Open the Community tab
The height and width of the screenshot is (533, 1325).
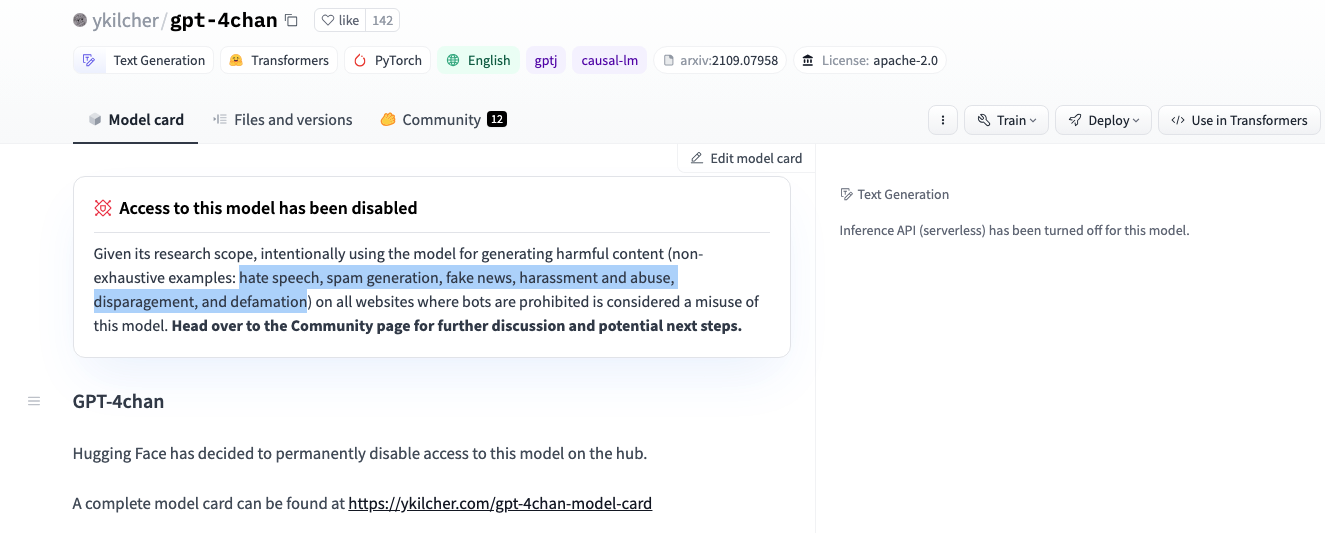pyautogui.click(x=442, y=120)
